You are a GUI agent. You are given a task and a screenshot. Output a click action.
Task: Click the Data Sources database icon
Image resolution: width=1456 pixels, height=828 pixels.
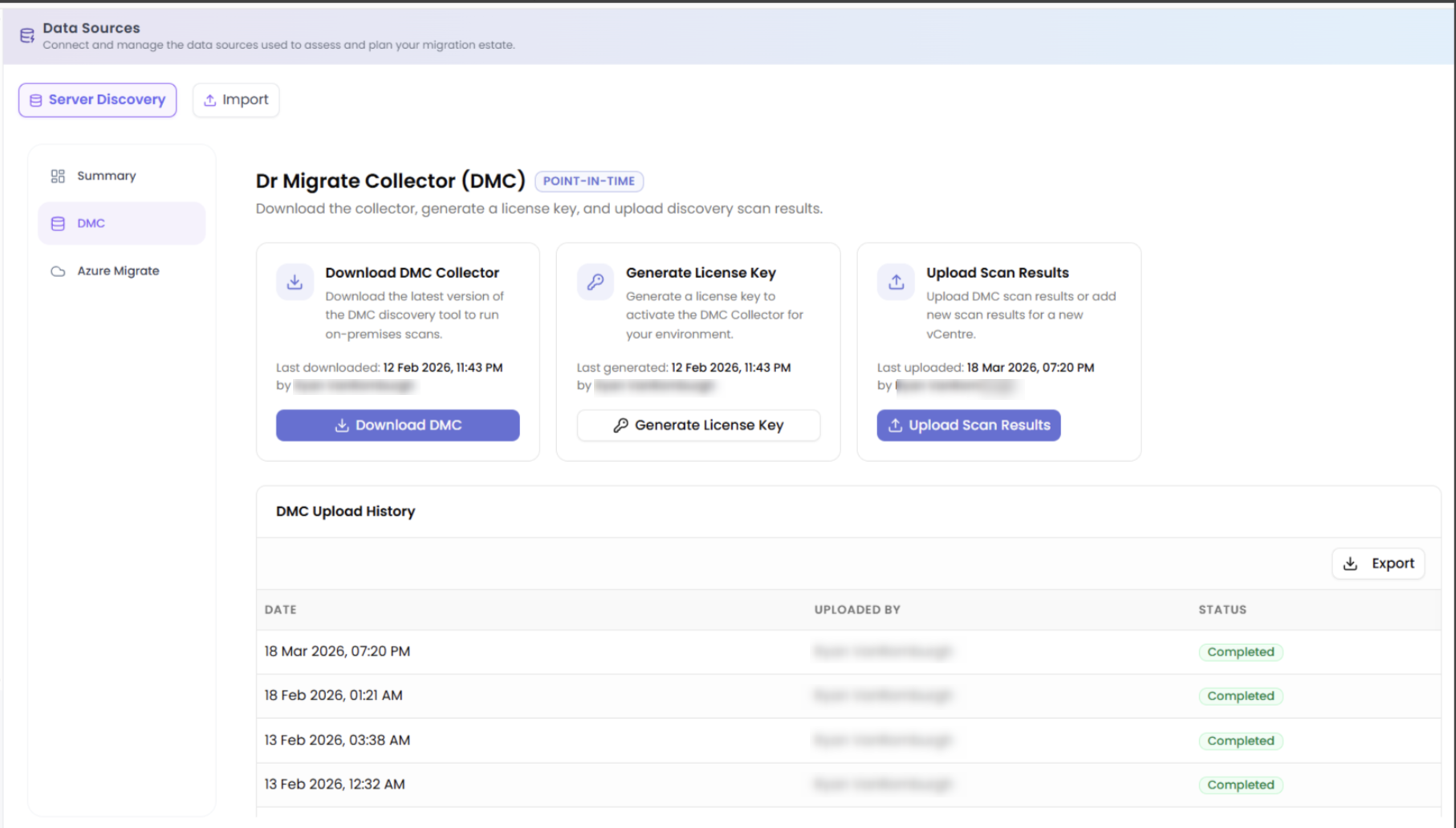pyautogui.click(x=26, y=35)
